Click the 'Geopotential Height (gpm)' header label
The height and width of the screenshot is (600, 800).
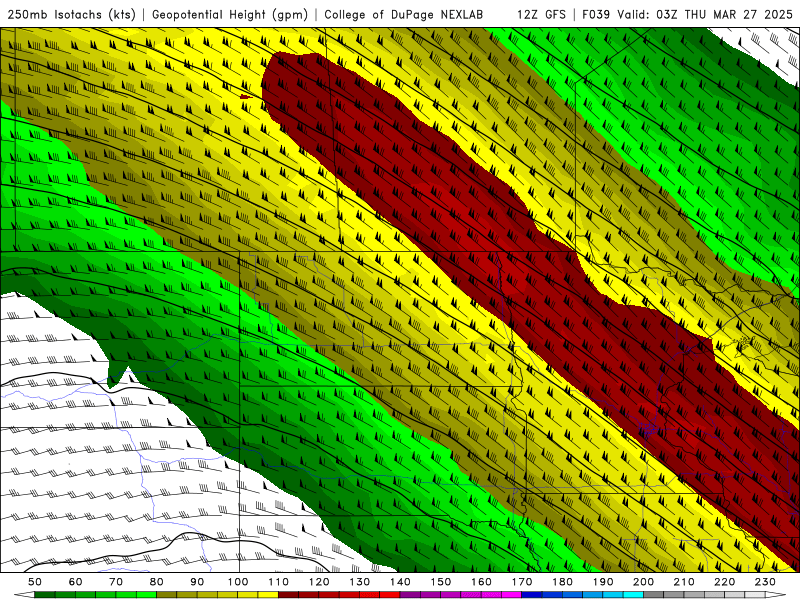tap(230, 15)
